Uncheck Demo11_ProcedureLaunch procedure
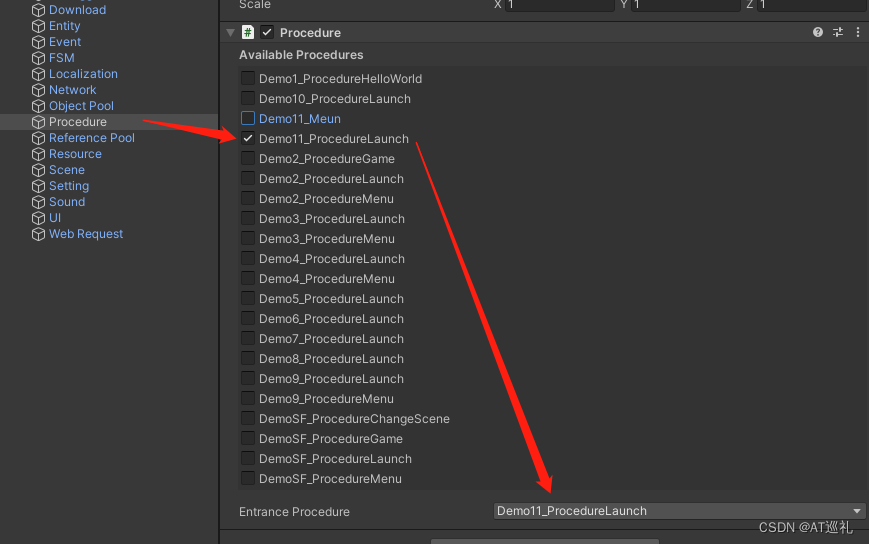The image size is (869, 544). [x=248, y=138]
